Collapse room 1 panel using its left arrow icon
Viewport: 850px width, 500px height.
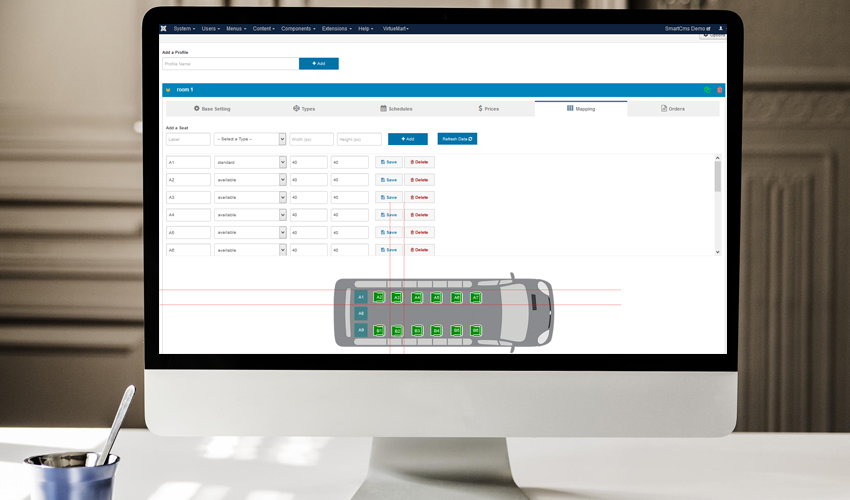click(168, 90)
